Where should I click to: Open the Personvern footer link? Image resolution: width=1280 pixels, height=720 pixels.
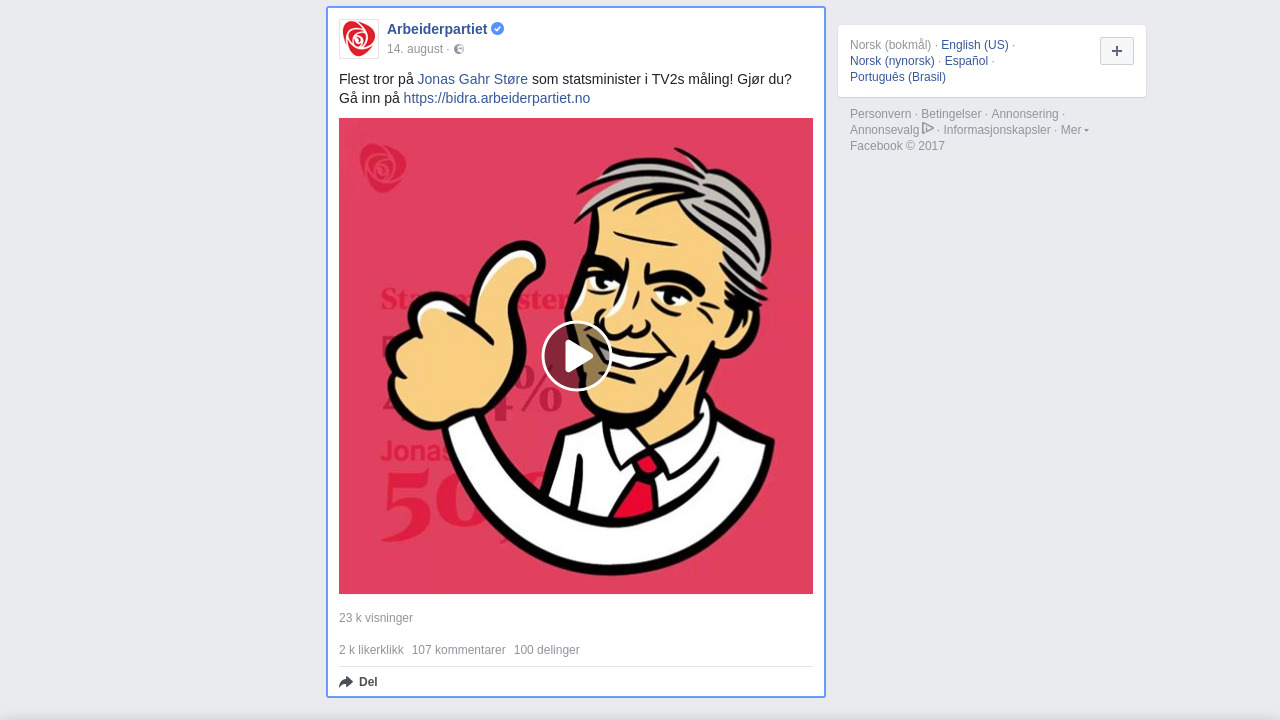tap(880, 114)
